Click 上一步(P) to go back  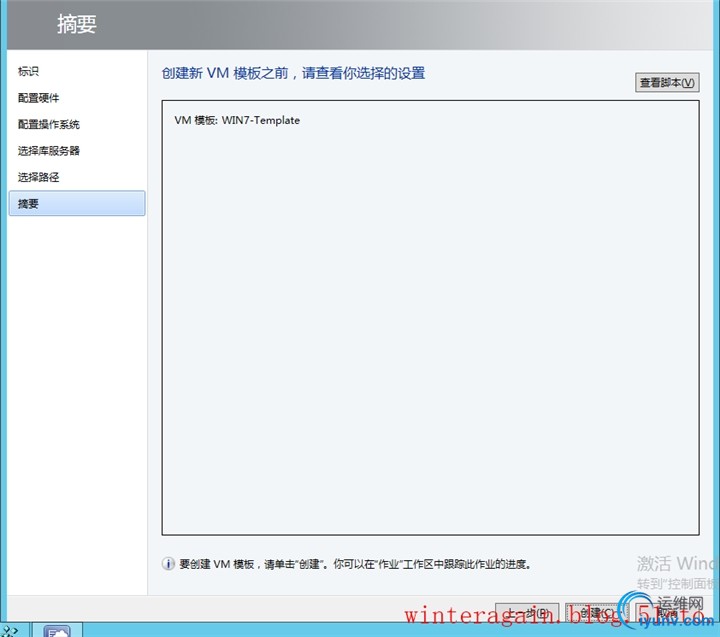coord(527,613)
